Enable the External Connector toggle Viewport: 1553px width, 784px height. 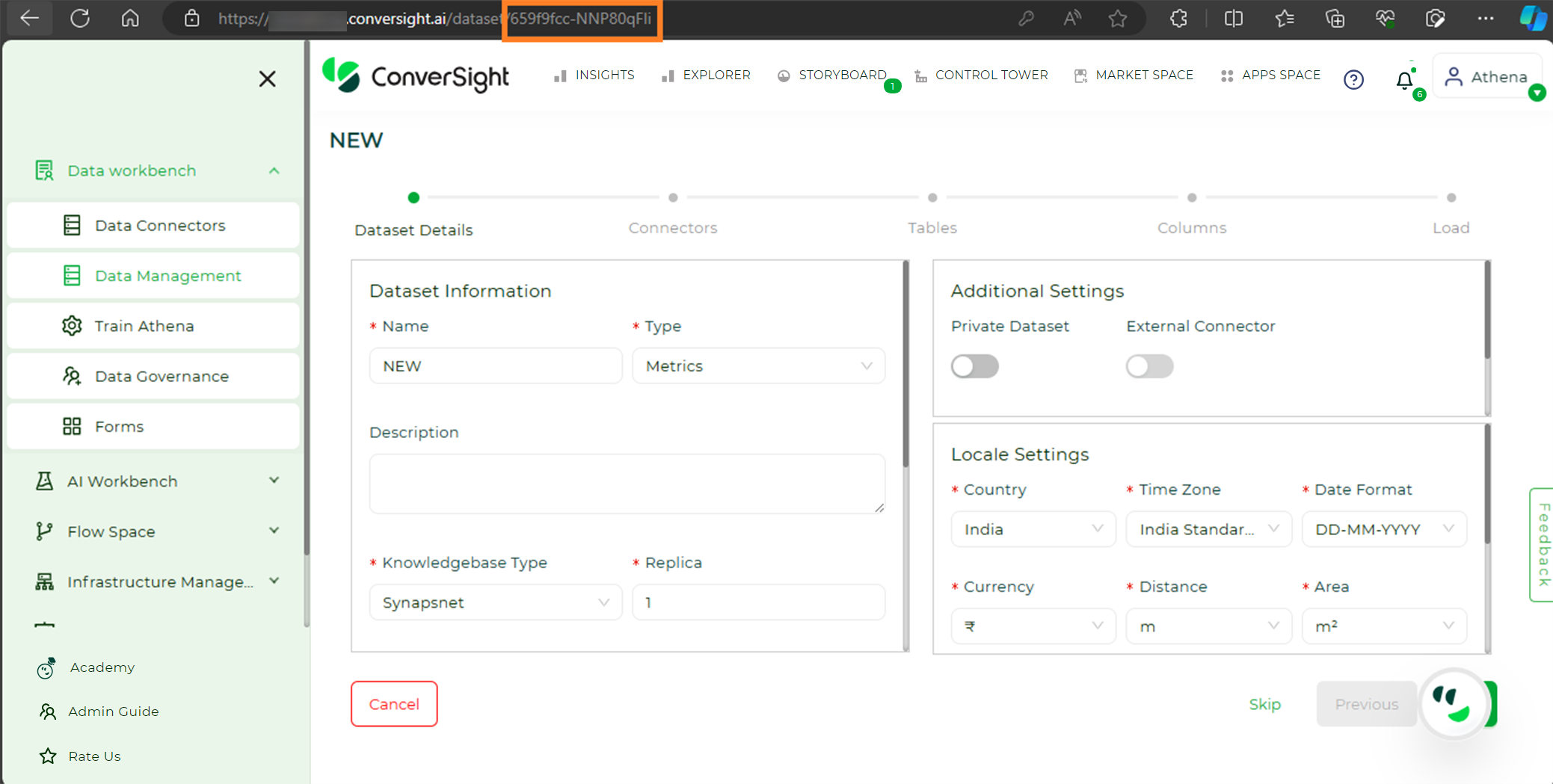click(x=1149, y=365)
